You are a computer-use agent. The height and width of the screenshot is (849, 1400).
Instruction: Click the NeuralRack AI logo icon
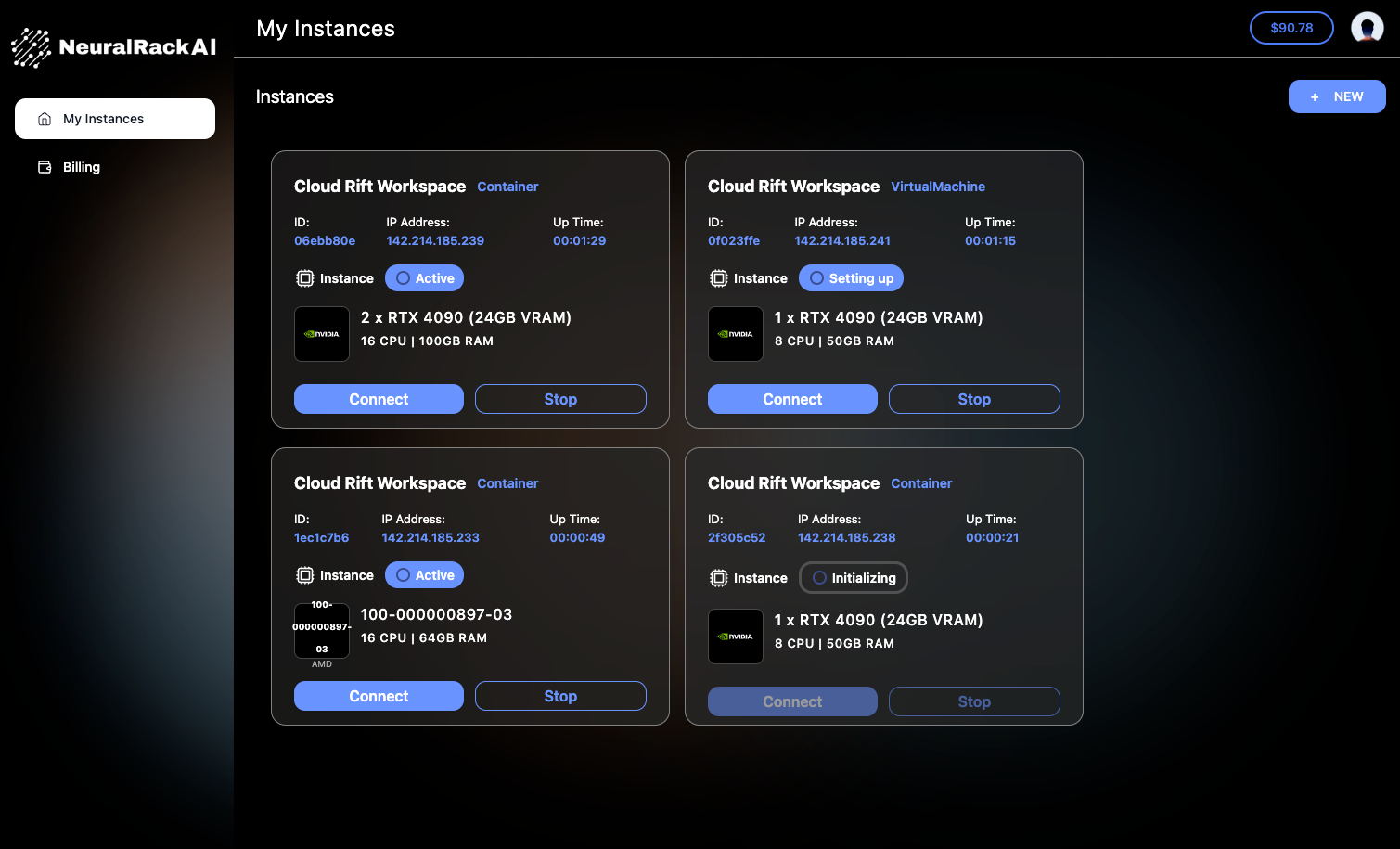[x=30, y=45]
